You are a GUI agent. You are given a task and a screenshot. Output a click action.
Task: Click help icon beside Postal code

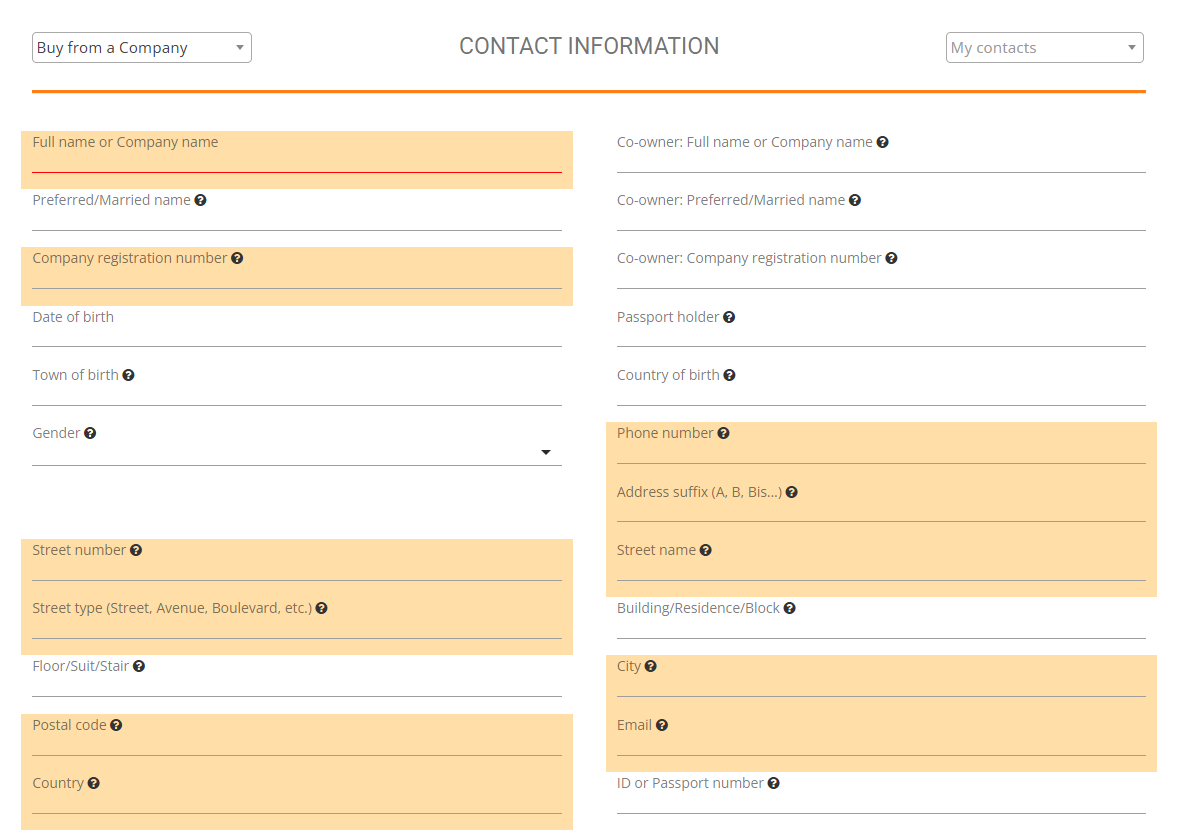point(116,725)
